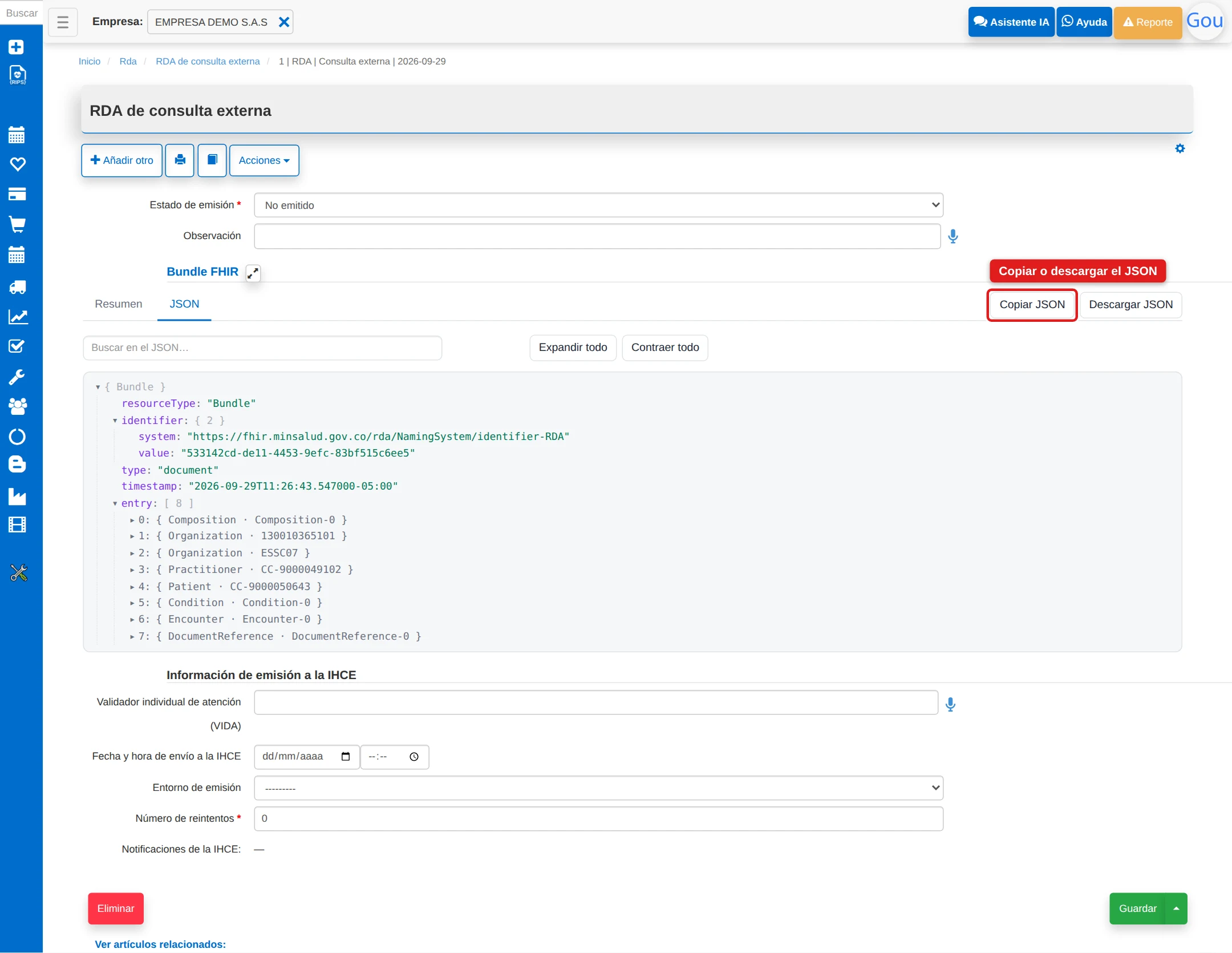Expand entry 1 Organization 130010365101
This screenshot has width=1232, height=953.
(132, 536)
